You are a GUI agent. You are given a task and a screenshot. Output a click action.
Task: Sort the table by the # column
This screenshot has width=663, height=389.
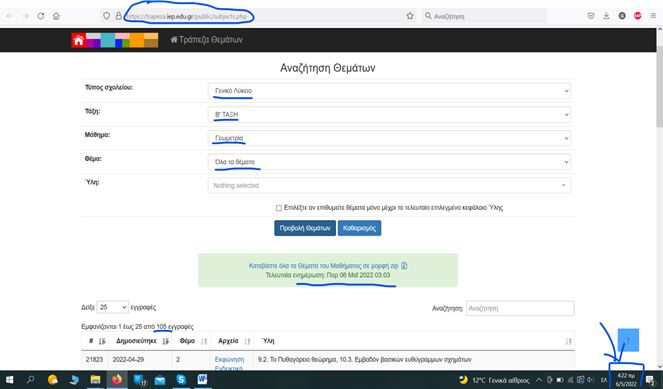point(95,341)
